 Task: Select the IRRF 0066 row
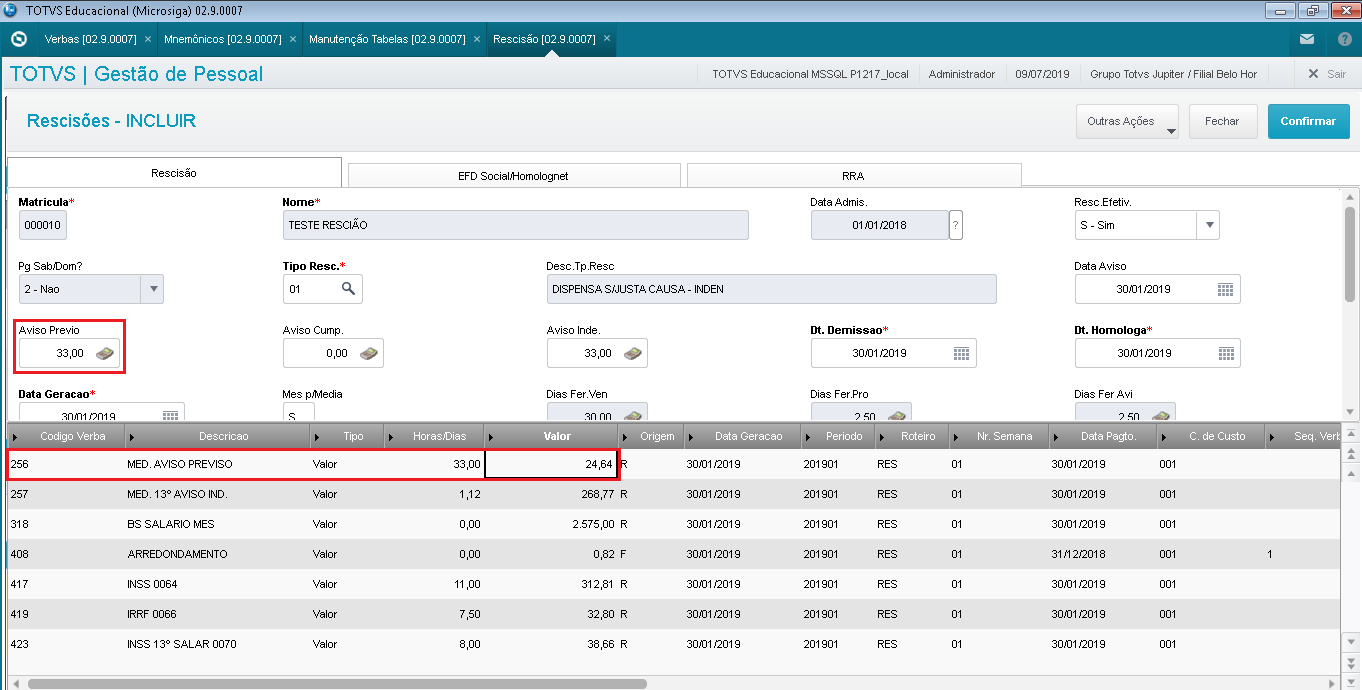click(x=672, y=614)
